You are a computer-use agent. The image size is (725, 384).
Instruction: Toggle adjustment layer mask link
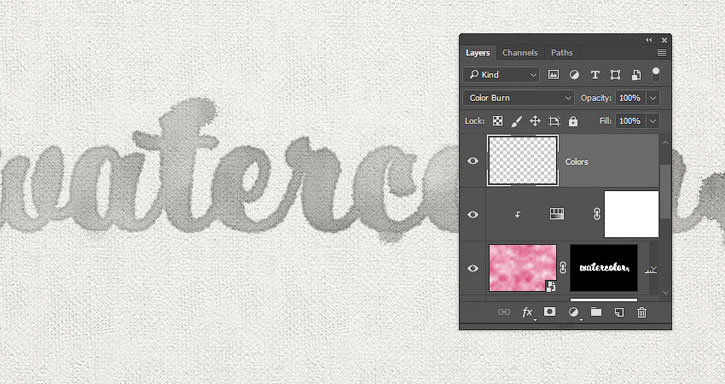pos(596,214)
